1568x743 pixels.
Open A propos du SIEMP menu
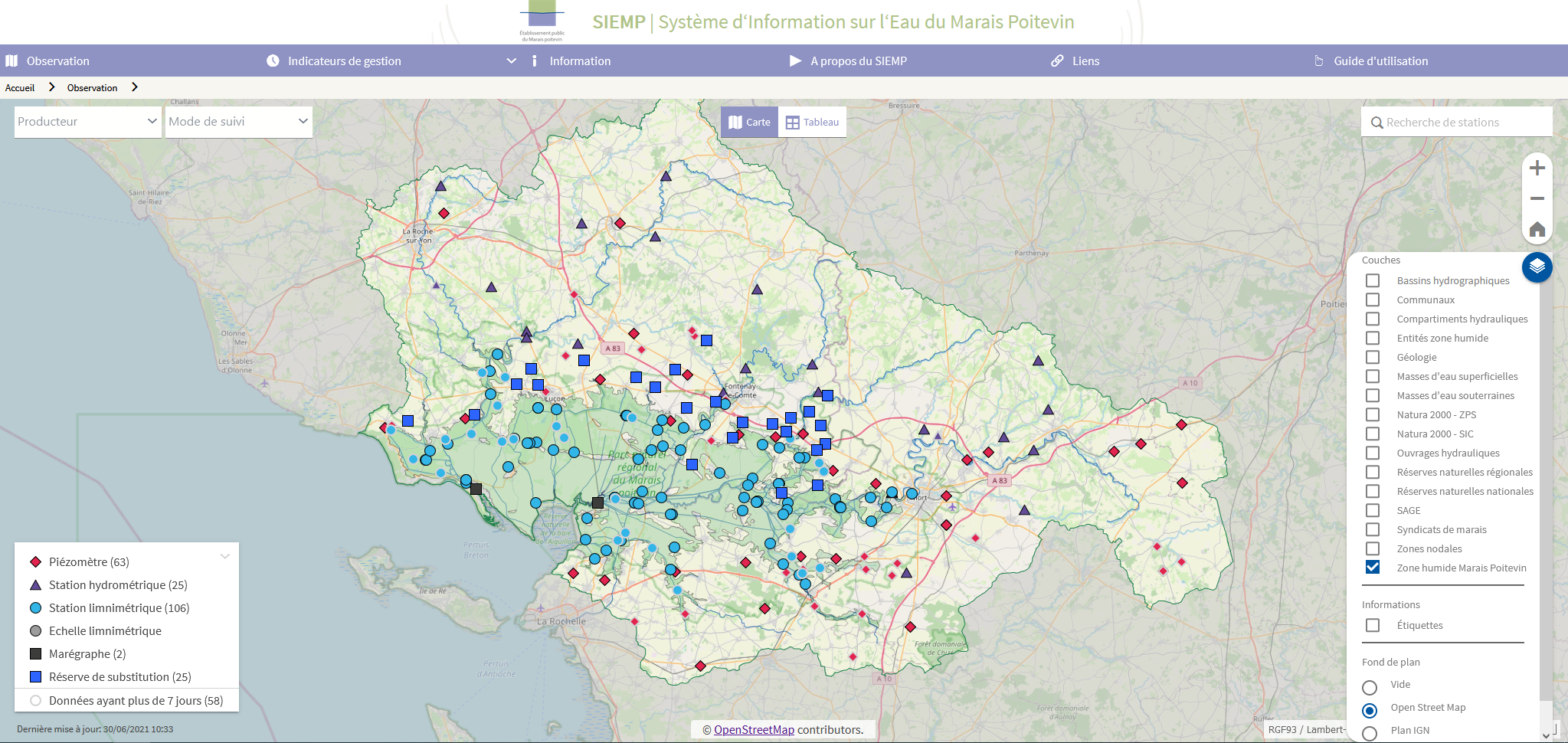(859, 61)
